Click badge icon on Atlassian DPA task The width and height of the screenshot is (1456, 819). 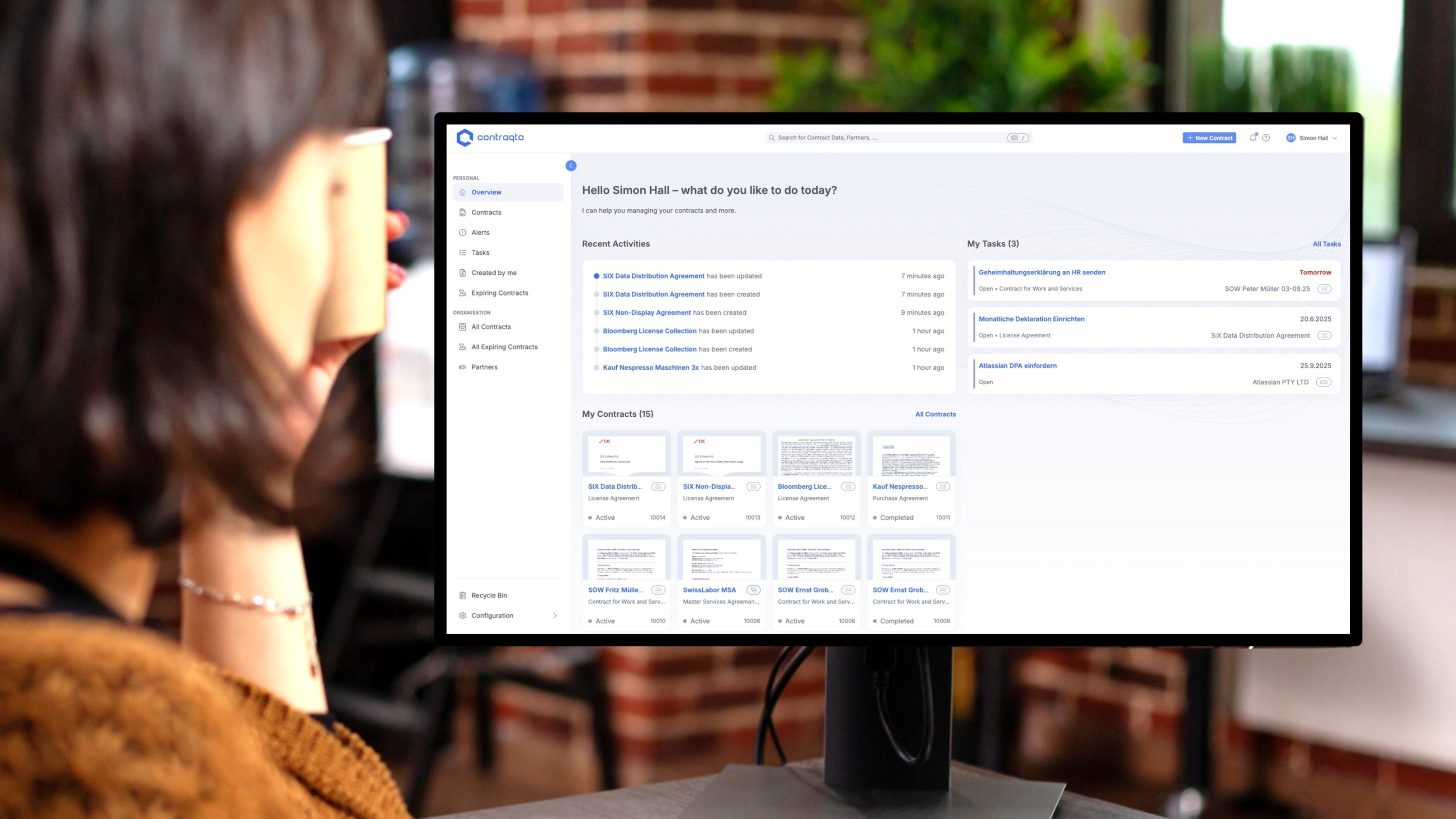(1323, 382)
